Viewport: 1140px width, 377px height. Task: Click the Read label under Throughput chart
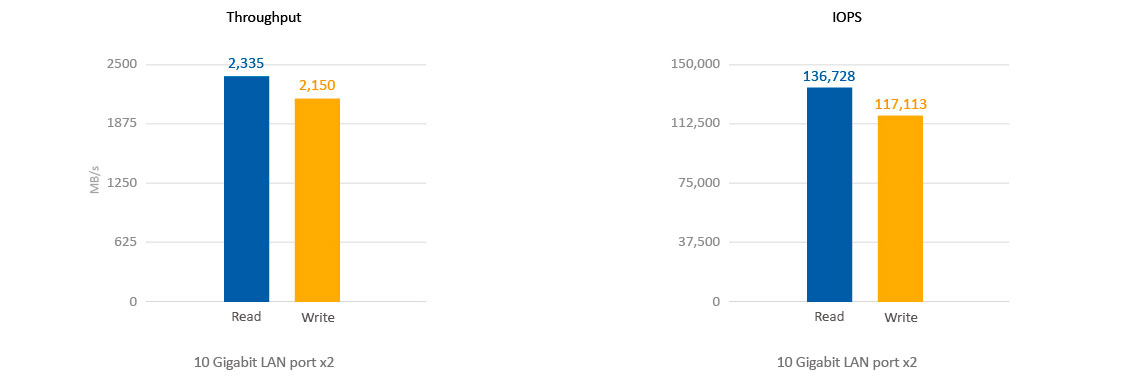(246, 316)
